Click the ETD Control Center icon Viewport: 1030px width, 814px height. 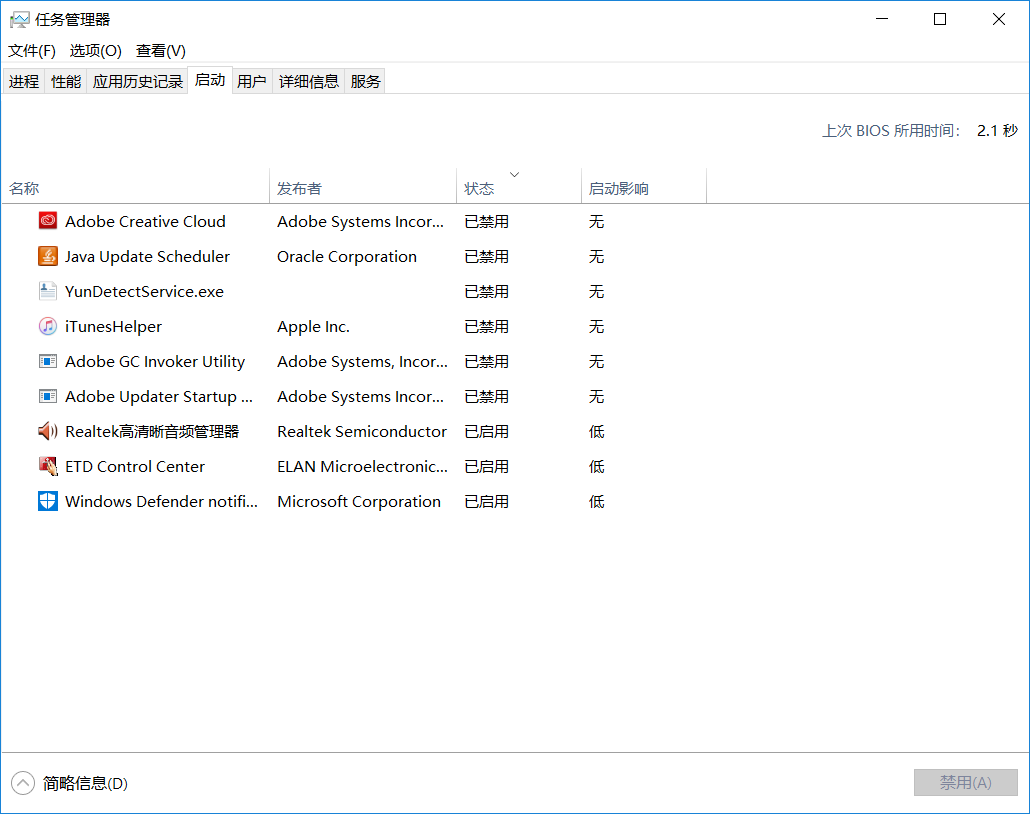[x=48, y=466]
